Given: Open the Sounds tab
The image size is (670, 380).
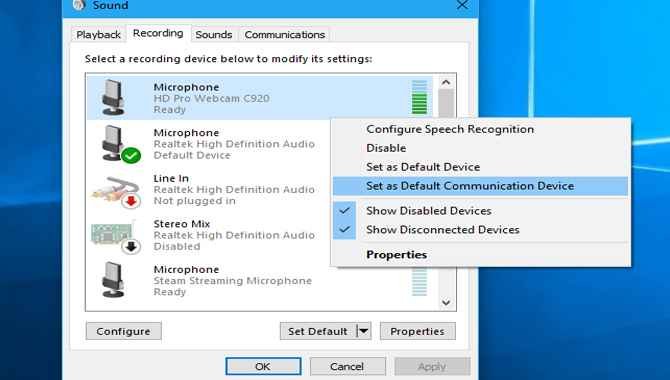Looking at the screenshot, I should 214,35.
